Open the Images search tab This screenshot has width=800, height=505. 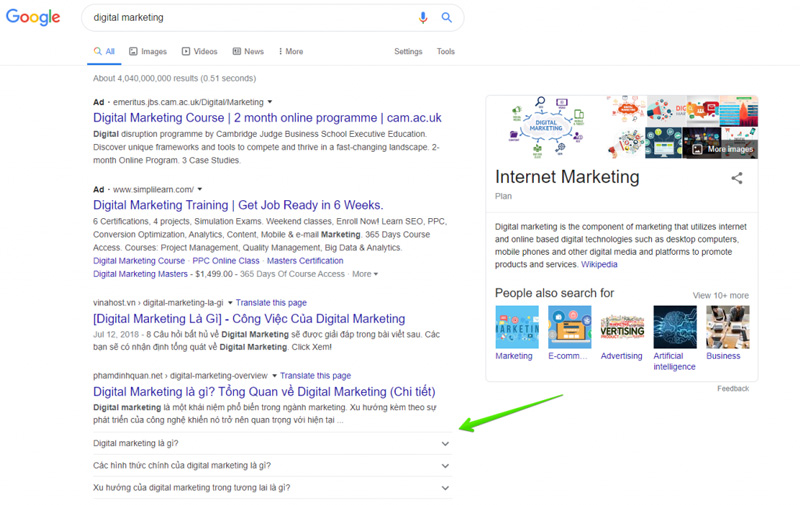click(x=147, y=51)
